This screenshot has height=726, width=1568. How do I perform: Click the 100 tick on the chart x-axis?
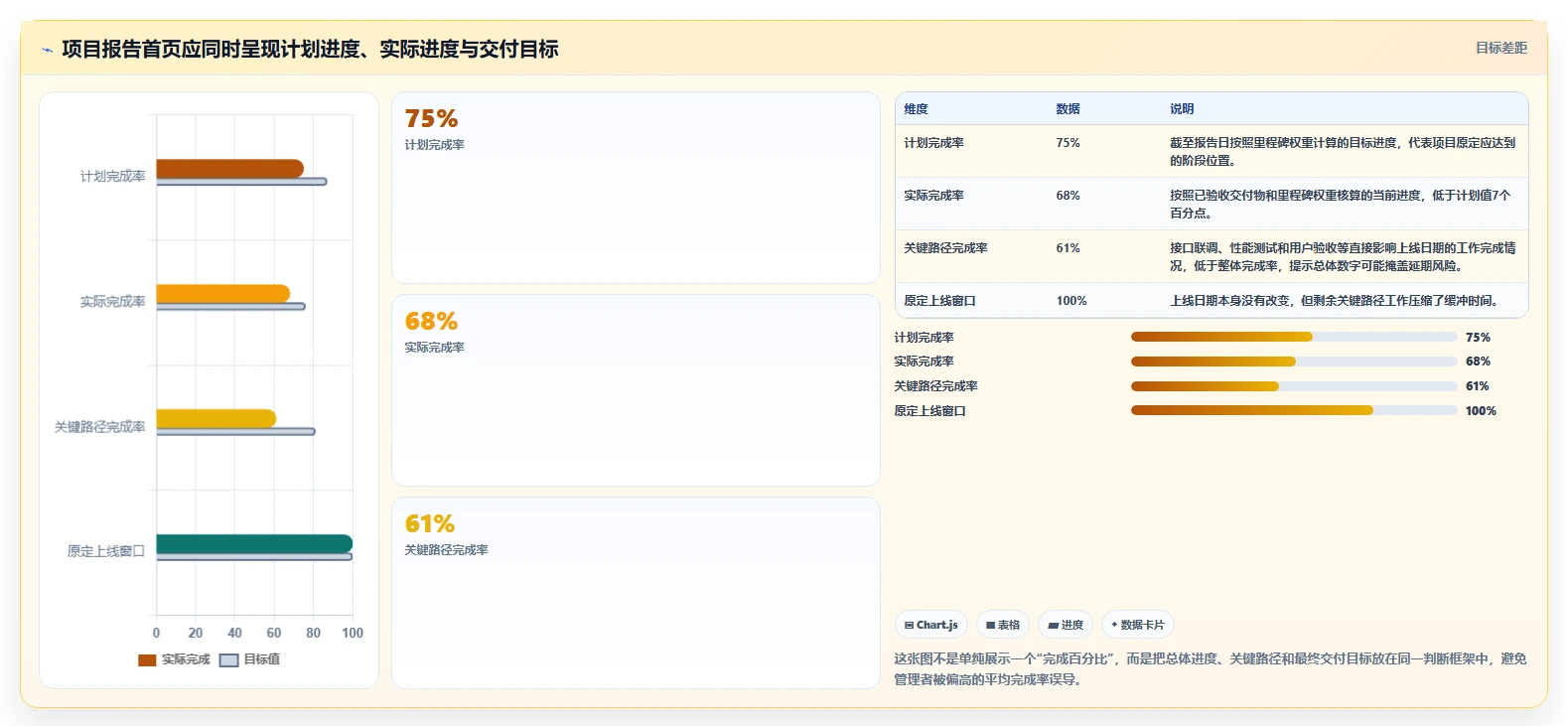click(353, 633)
